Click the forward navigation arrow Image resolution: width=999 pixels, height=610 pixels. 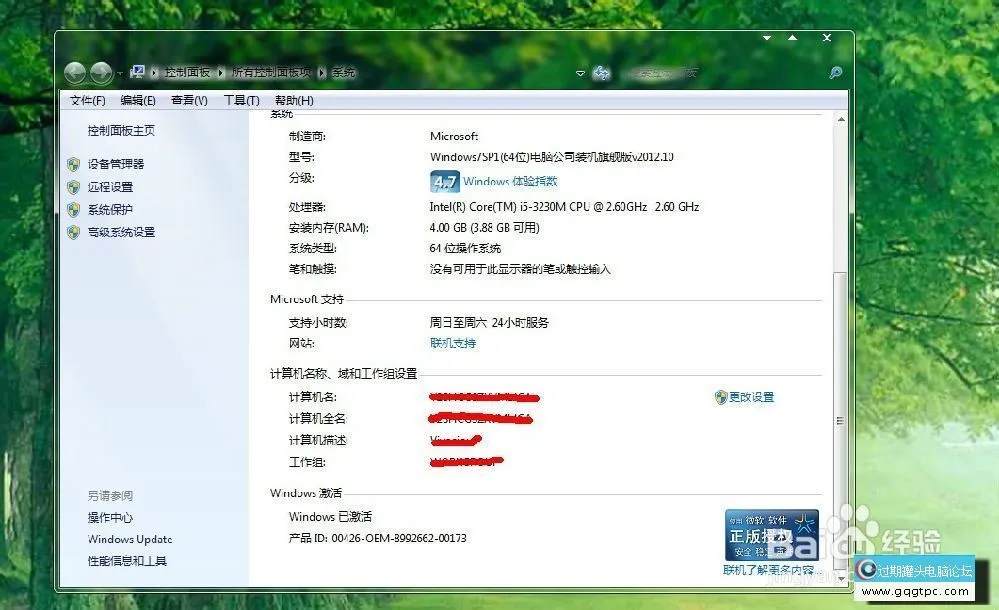pyautogui.click(x=101, y=72)
